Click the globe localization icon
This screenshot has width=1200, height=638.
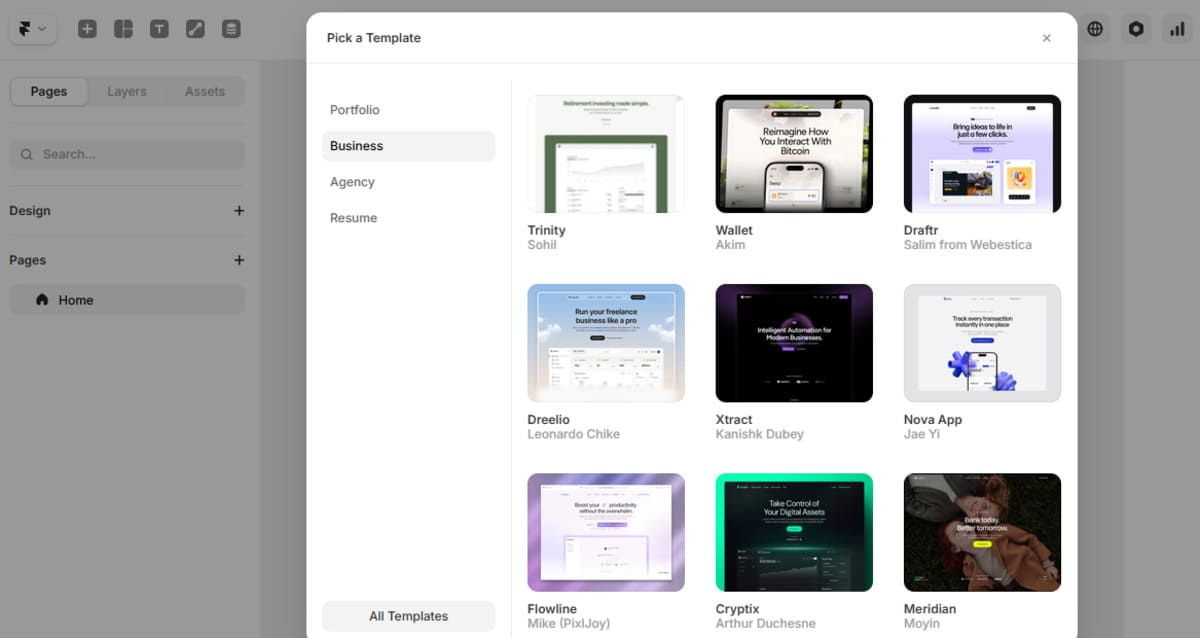pos(1095,29)
